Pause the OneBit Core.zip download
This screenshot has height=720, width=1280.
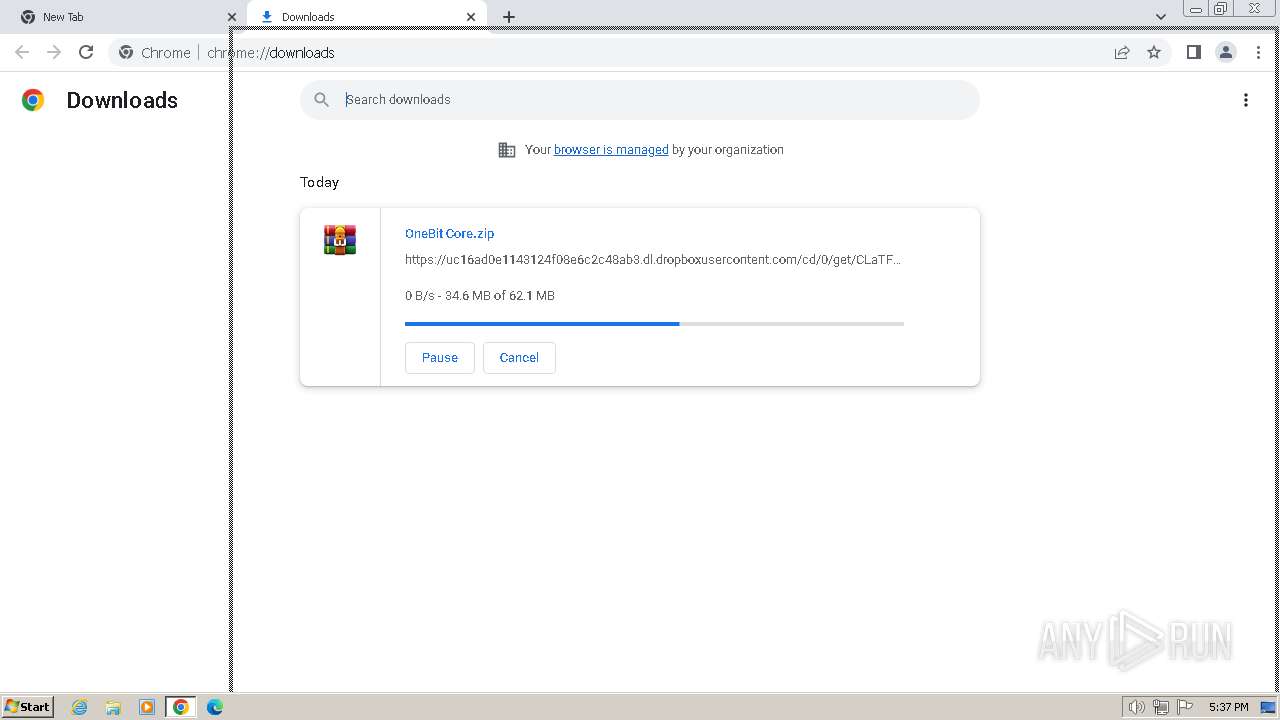[440, 358]
